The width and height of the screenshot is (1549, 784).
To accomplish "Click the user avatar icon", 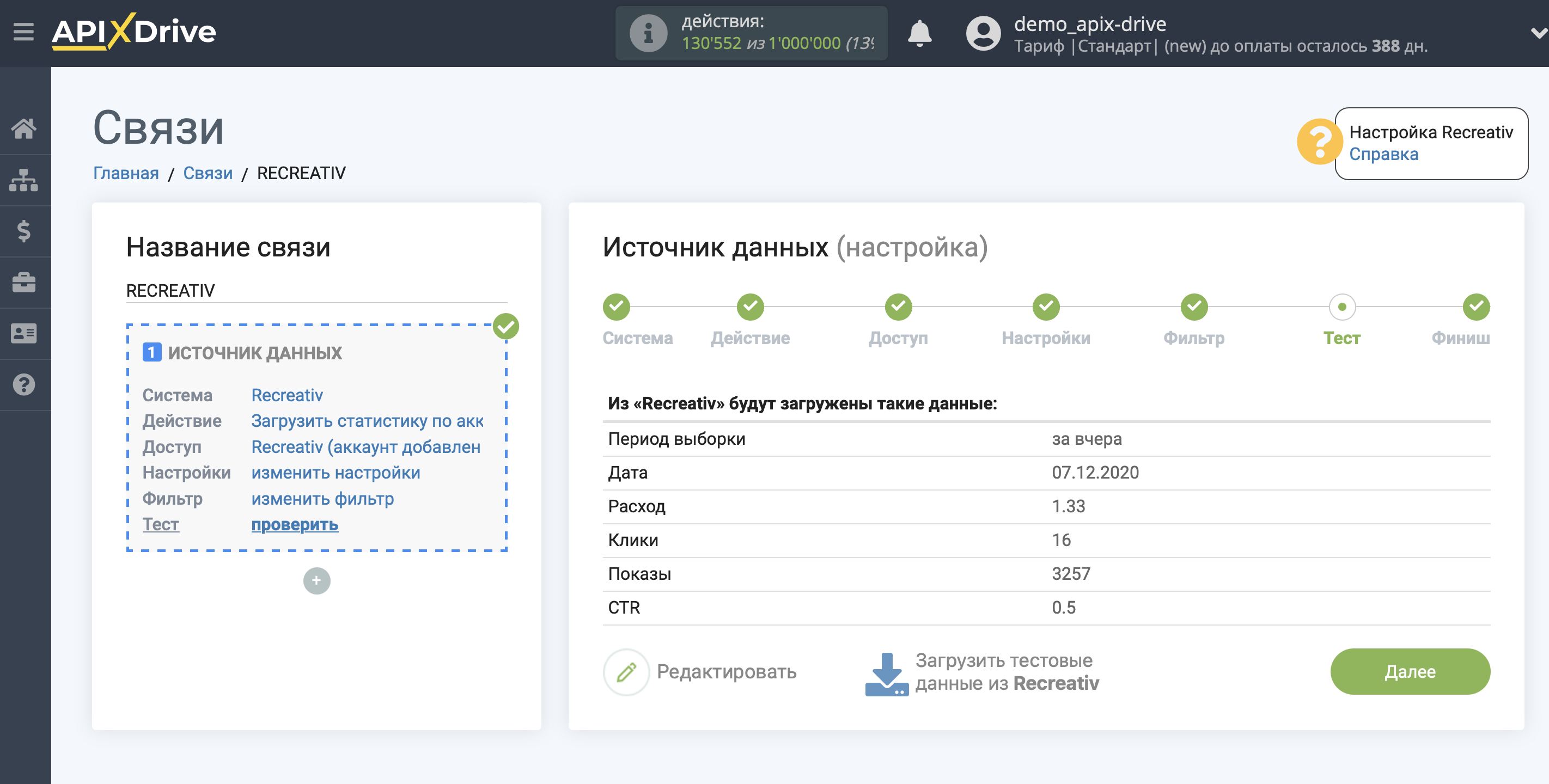I will [x=983, y=33].
